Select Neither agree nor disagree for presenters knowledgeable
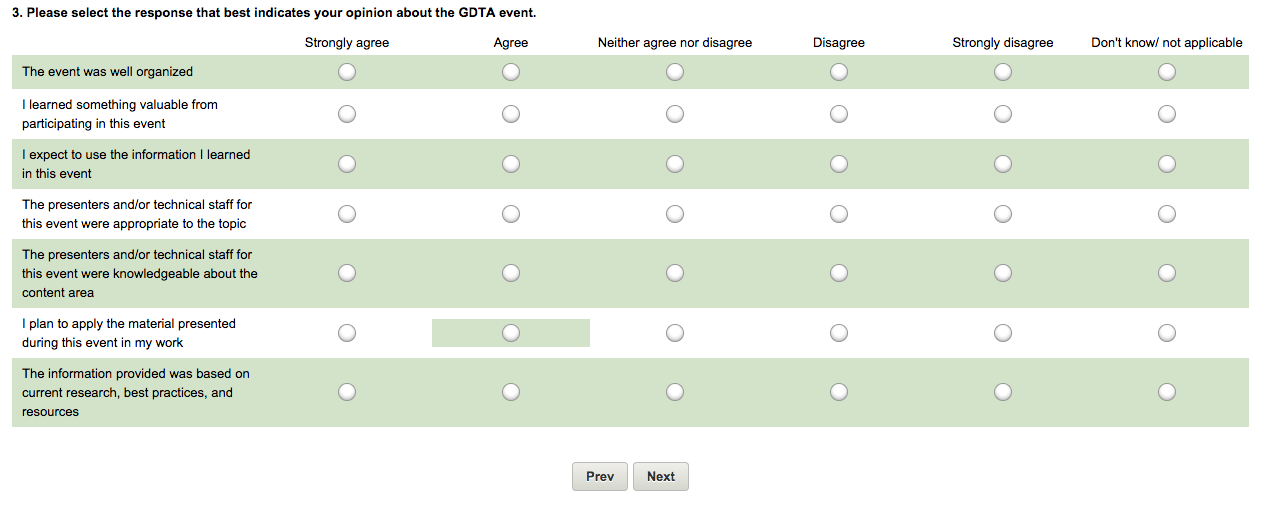Screen dimensions: 1264x520 coord(675,273)
